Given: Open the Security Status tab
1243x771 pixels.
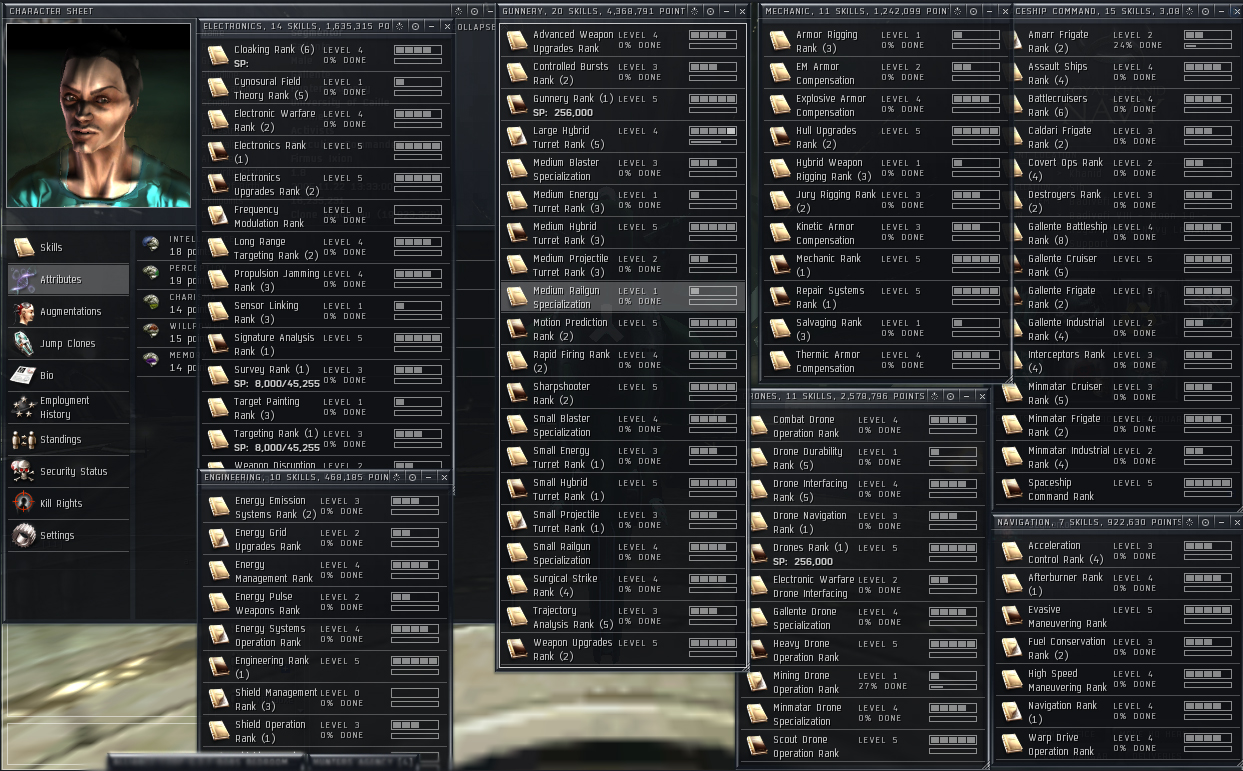Looking at the screenshot, I should coord(69,471).
